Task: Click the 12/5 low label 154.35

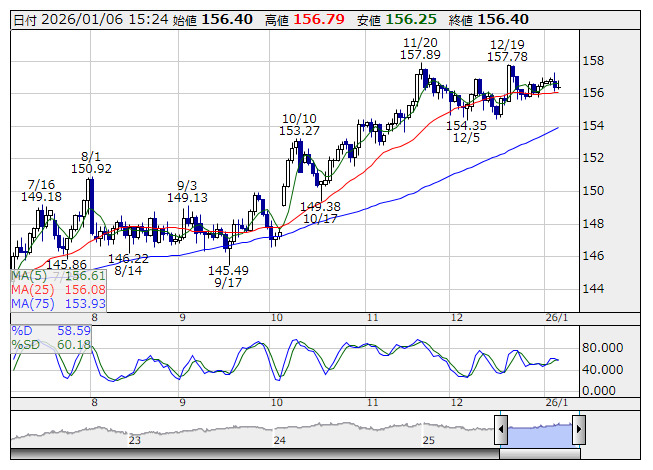Action: click(x=466, y=126)
